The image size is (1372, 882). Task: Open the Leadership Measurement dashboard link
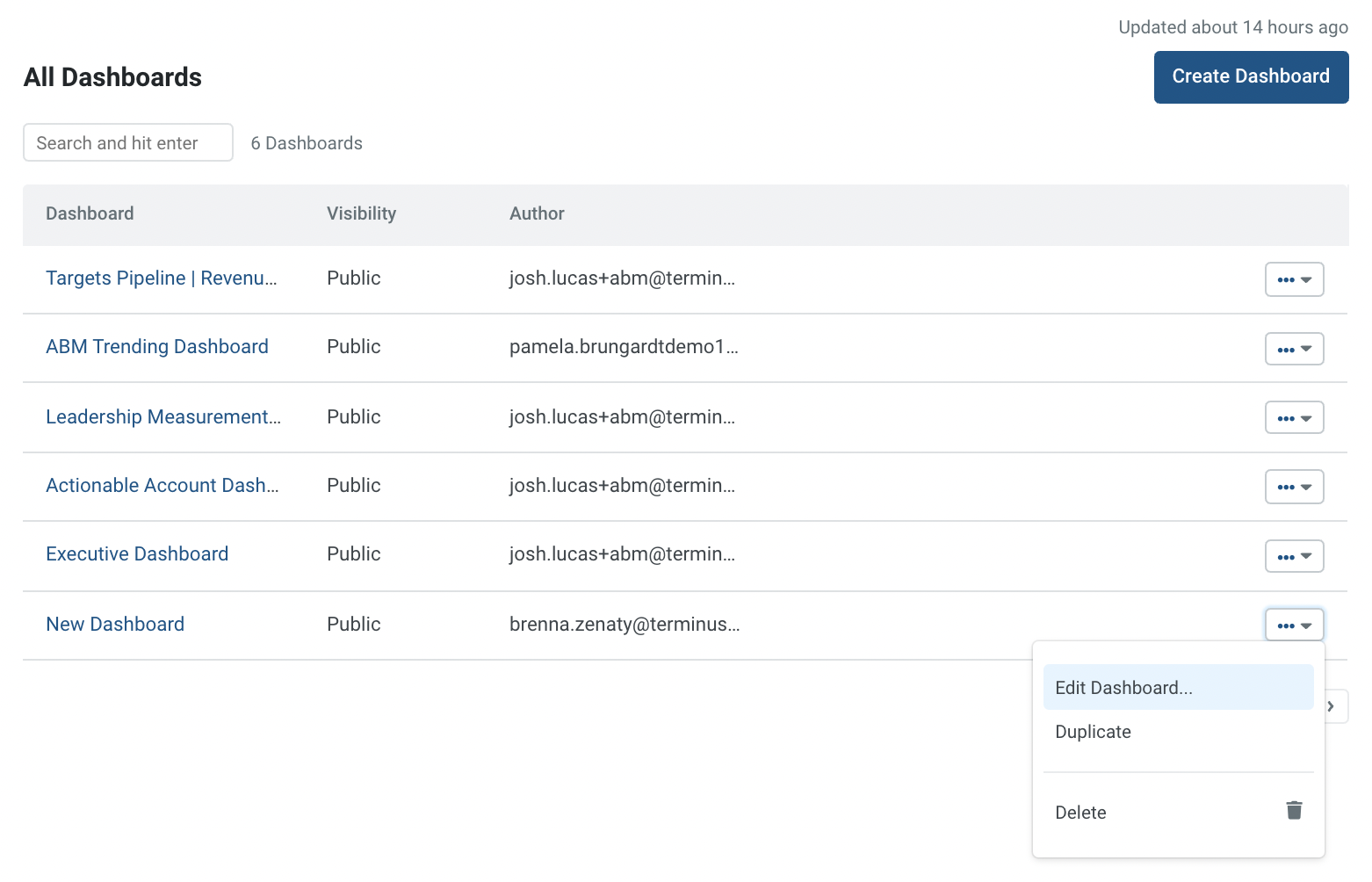(163, 417)
